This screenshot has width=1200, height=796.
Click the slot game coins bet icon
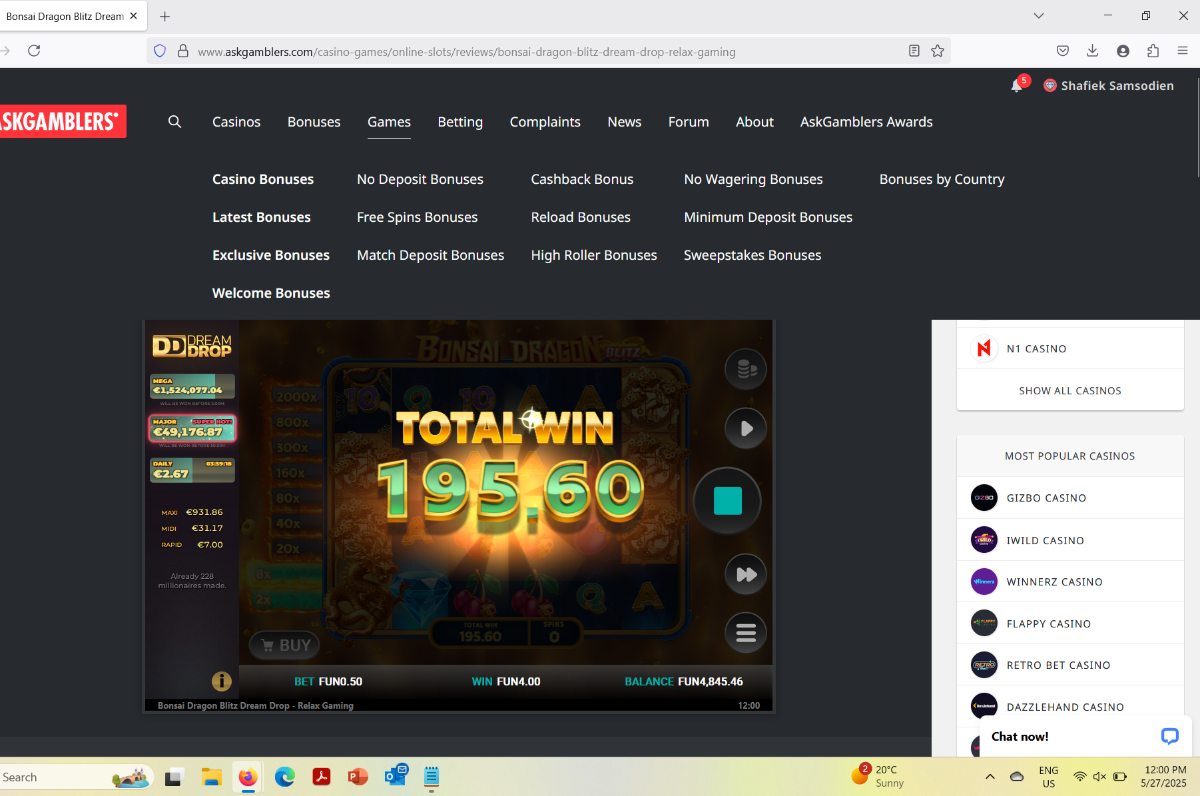coord(745,369)
